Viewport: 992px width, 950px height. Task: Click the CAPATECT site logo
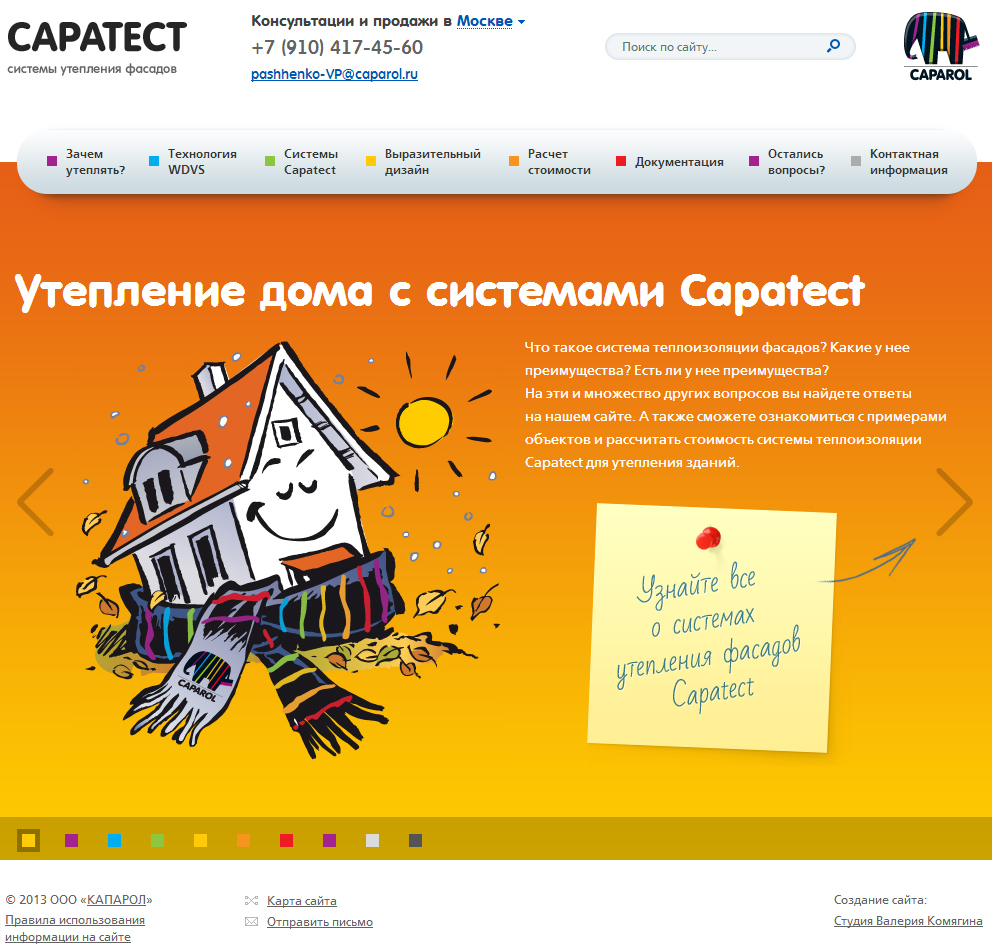pyautogui.click(x=97, y=37)
